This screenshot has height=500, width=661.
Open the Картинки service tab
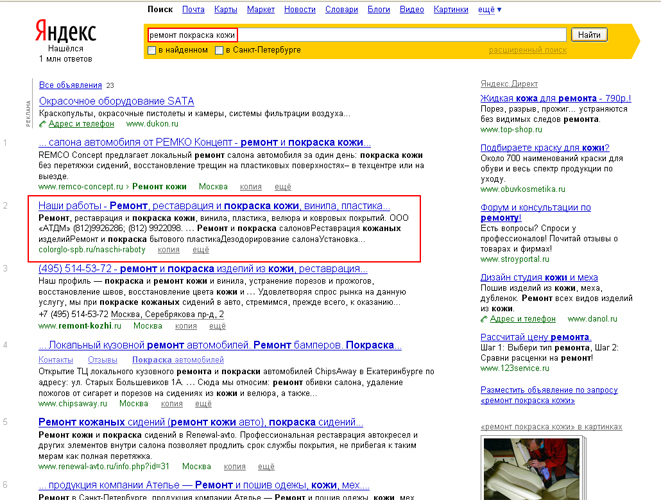(451, 9)
